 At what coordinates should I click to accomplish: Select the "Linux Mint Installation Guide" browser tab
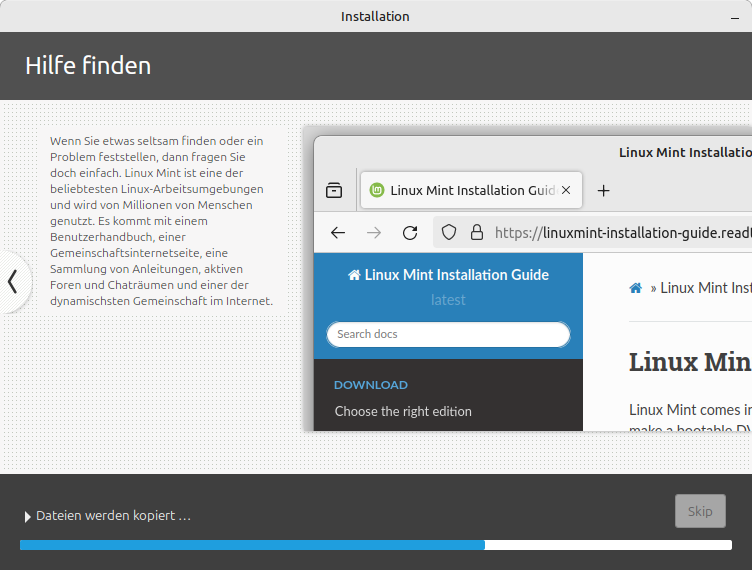(471, 190)
